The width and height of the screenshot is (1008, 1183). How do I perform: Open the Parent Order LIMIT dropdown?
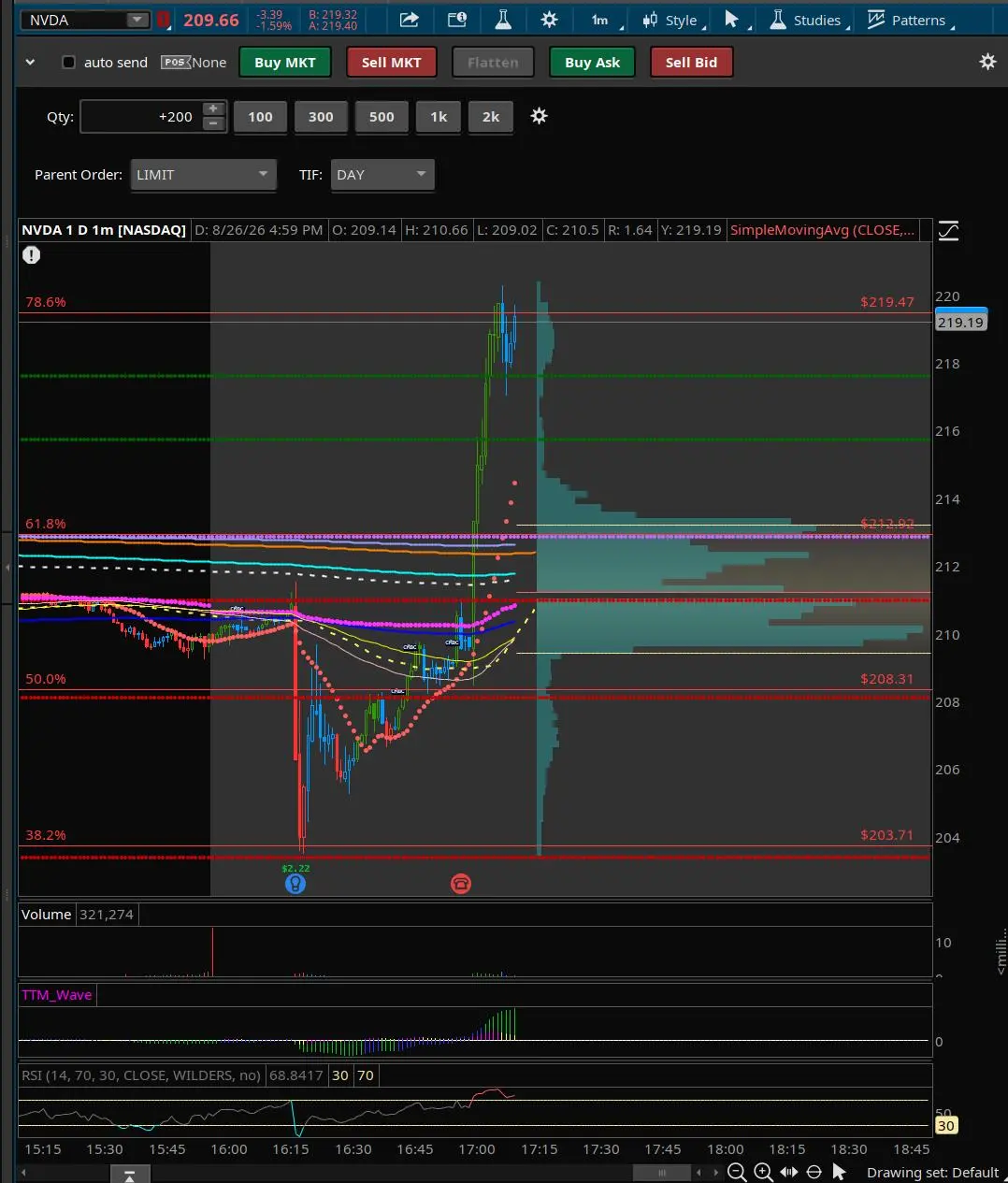coord(203,175)
